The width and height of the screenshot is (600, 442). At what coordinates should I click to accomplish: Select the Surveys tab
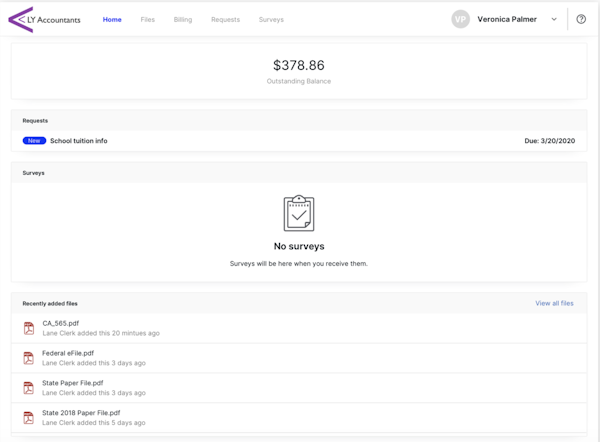tap(271, 19)
